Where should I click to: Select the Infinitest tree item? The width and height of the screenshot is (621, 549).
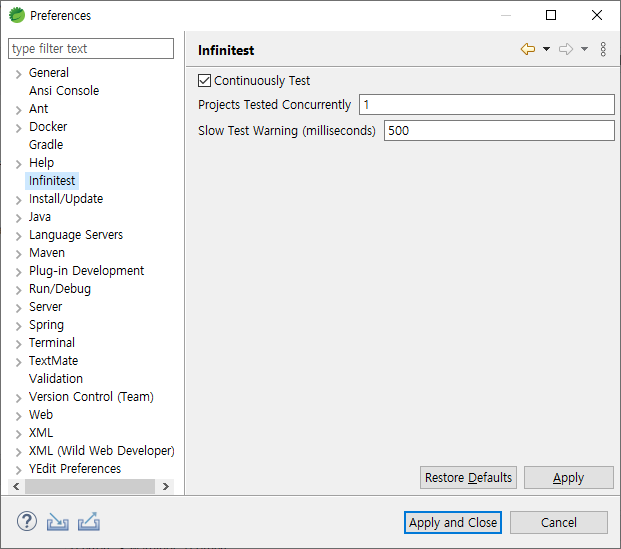(52, 181)
